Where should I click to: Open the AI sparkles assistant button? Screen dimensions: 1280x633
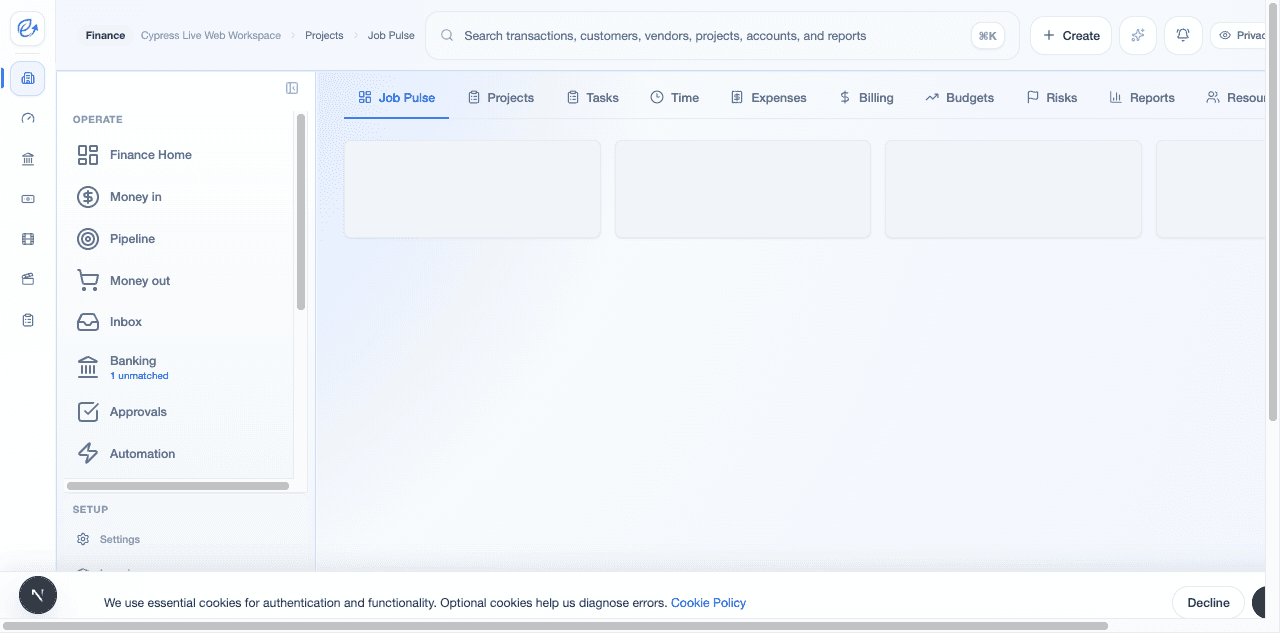[x=1138, y=35]
